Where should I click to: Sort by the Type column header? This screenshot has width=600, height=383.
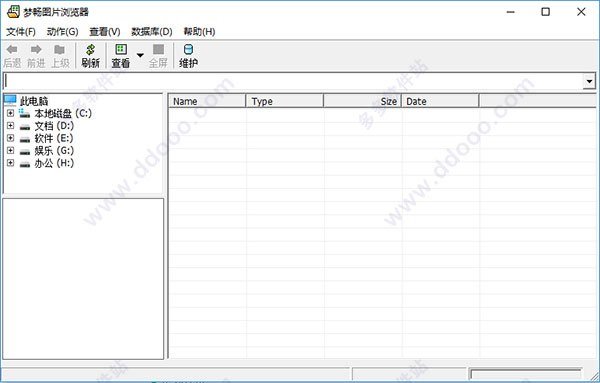tap(285, 101)
